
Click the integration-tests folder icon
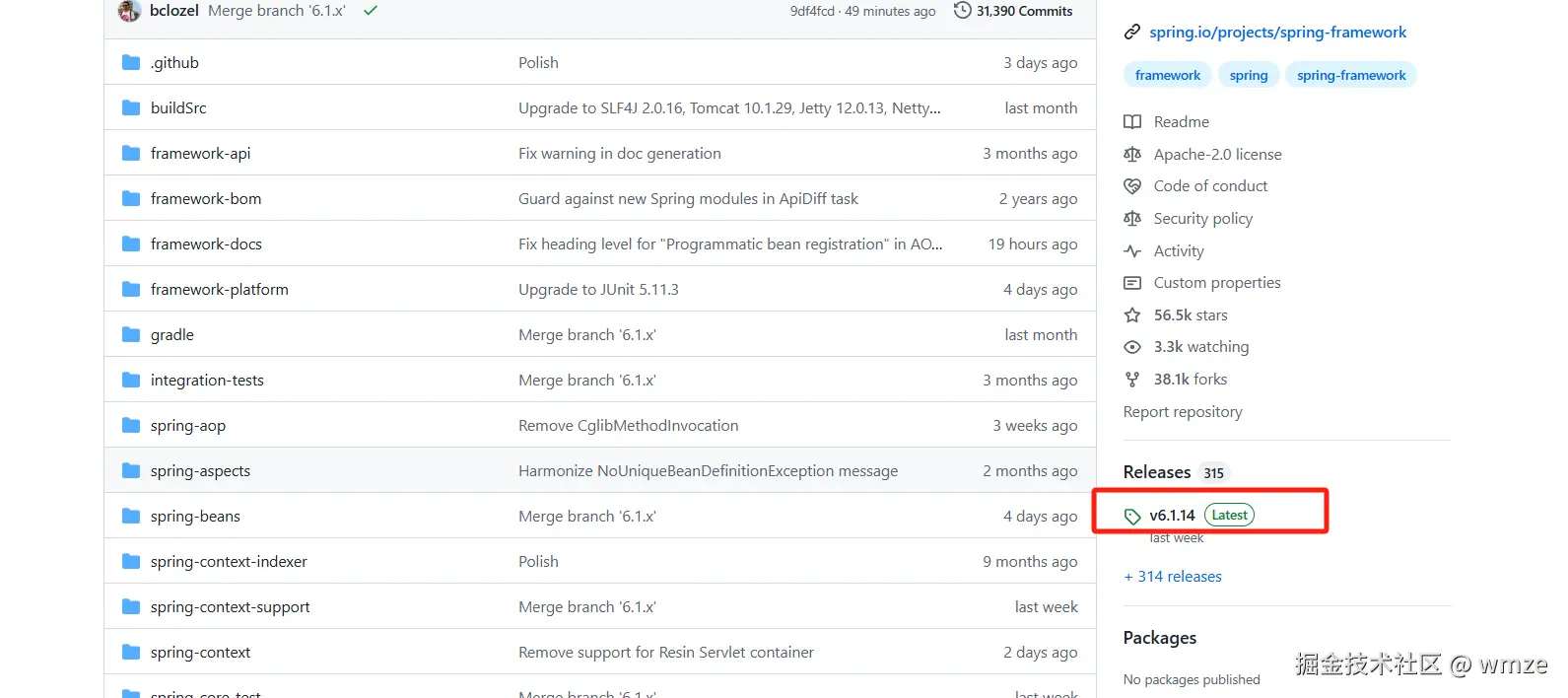pos(131,380)
